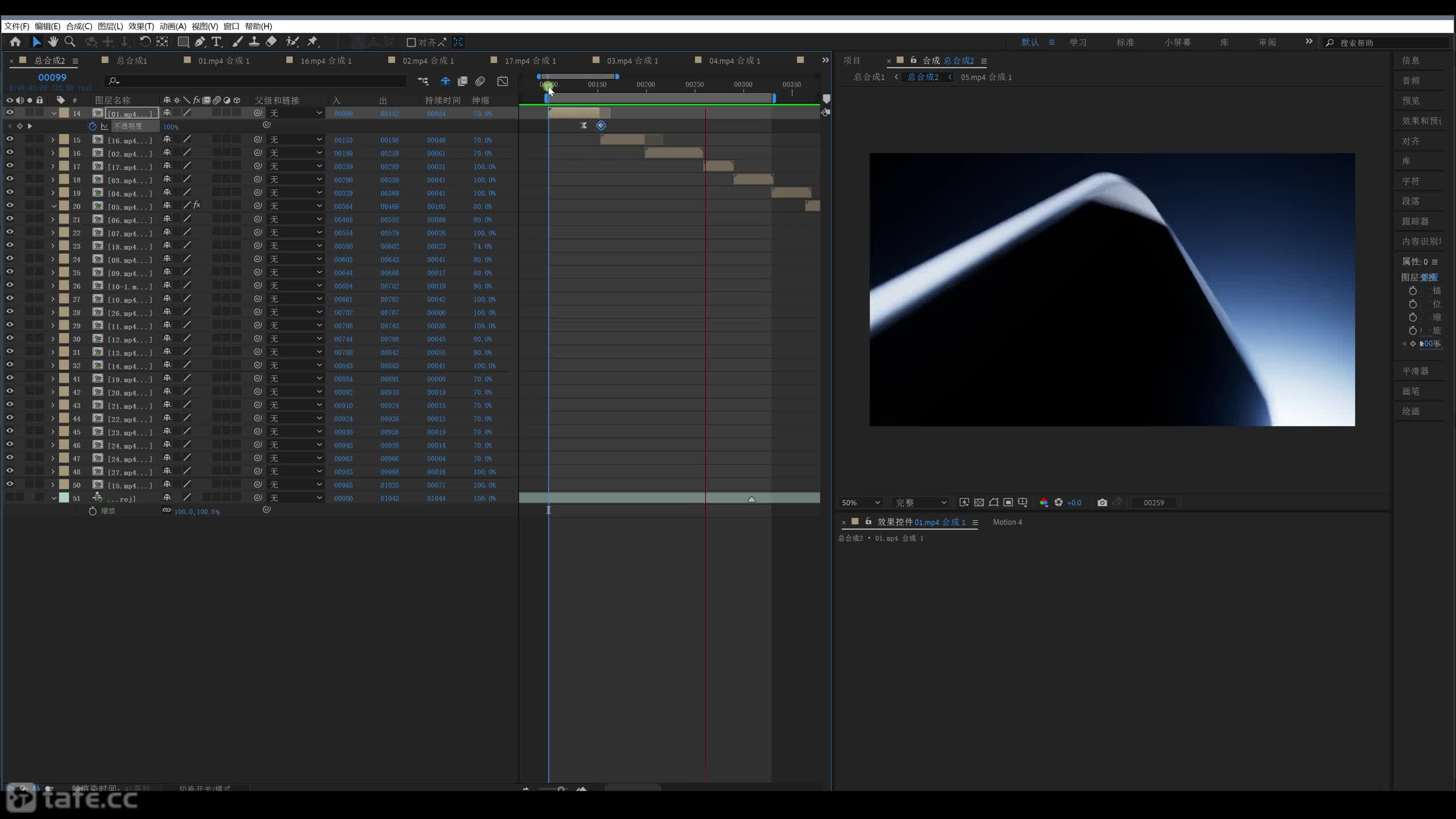Expand layer 17 properties

click(53, 167)
